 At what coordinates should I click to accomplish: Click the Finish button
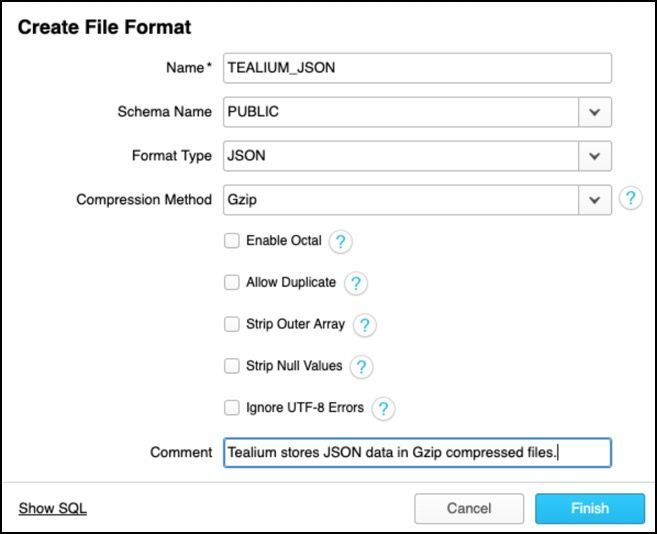click(x=589, y=508)
